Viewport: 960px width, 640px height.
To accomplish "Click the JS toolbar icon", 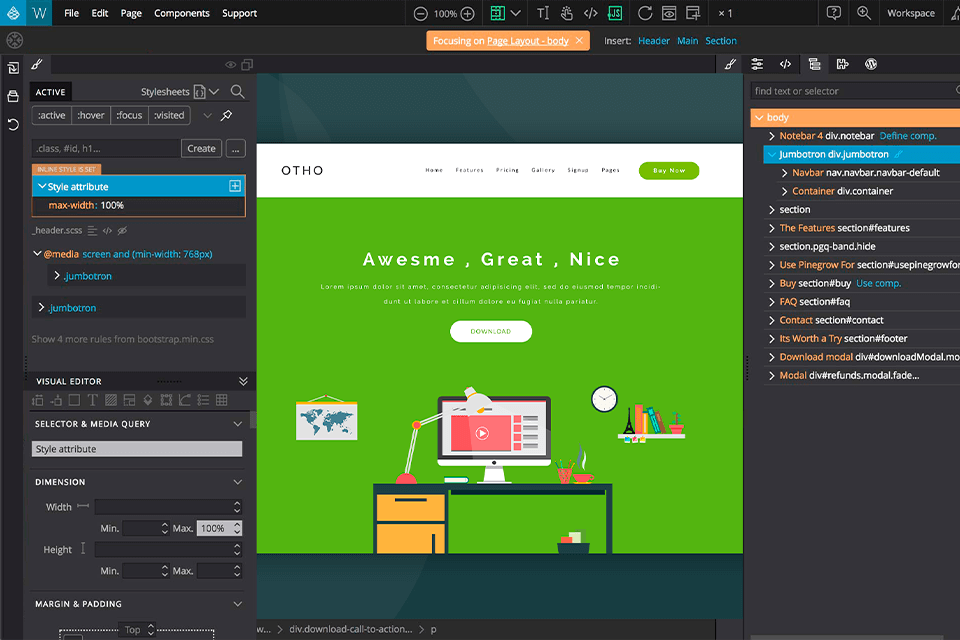I will 615,13.
